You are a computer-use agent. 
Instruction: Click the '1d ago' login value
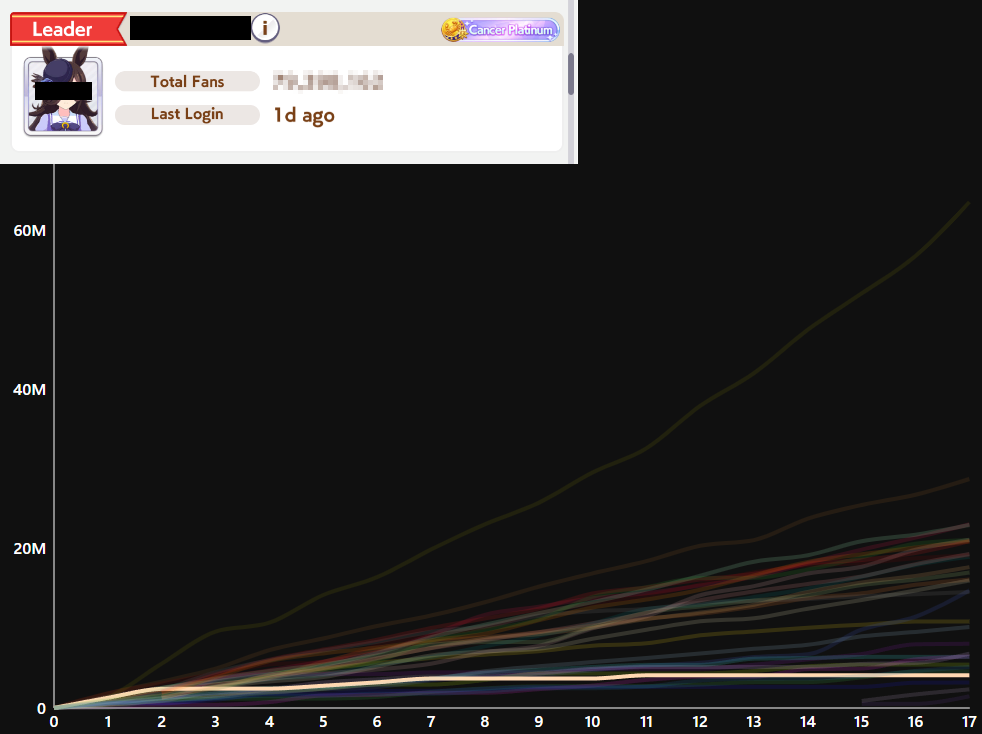coord(304,115)
